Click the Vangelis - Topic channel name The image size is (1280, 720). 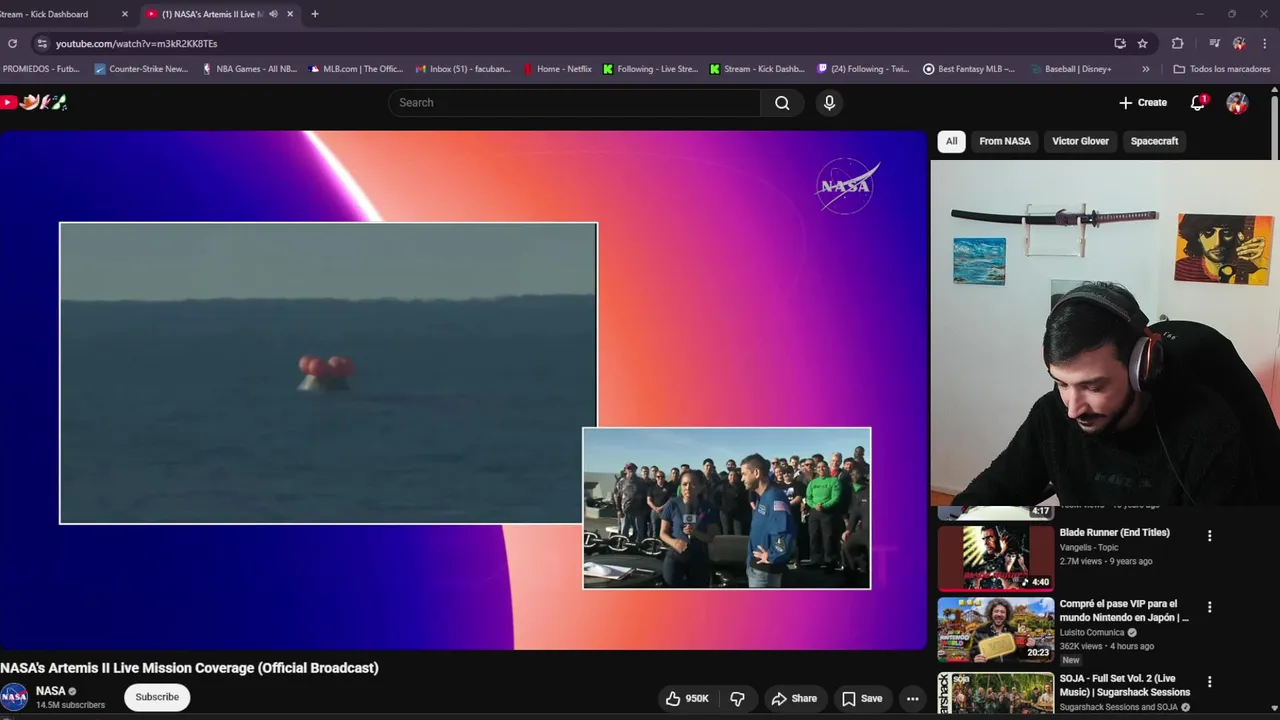click(1088, 548)
